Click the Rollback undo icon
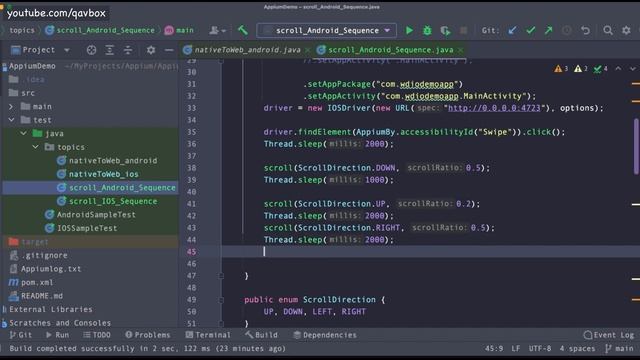 [x=585, y=30]
